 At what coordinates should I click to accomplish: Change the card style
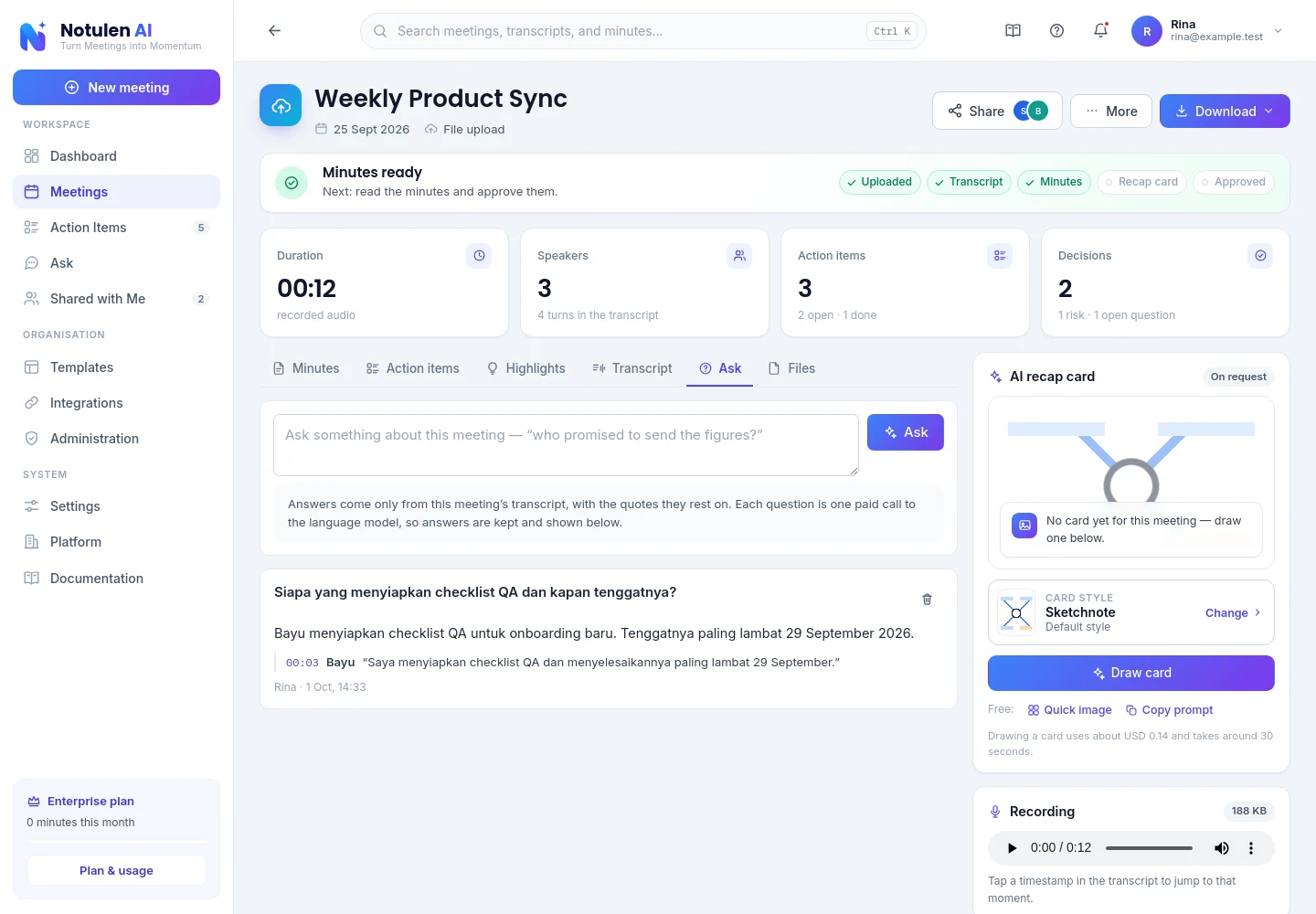pyautogui.click(x=1233, y=613)
